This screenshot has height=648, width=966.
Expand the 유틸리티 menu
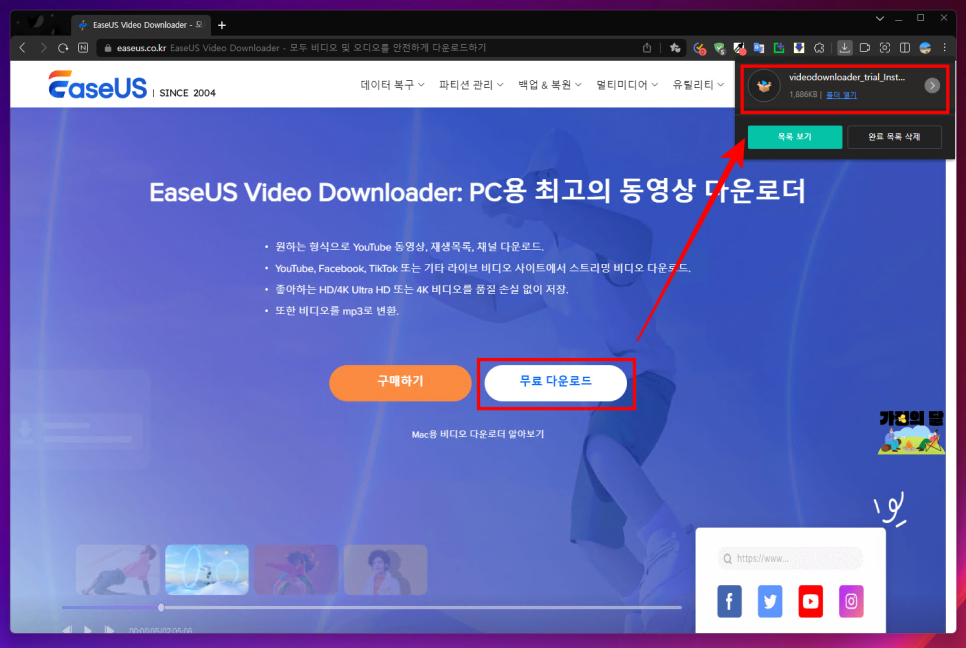point(698,84)
